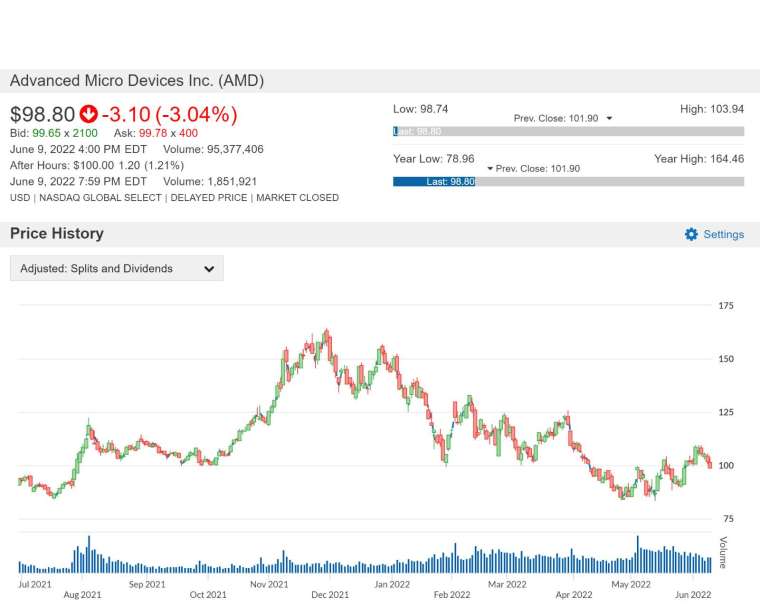Click the Jun 2022 axis label
Viewport: 760px width, 616px height.
[693, 595]
